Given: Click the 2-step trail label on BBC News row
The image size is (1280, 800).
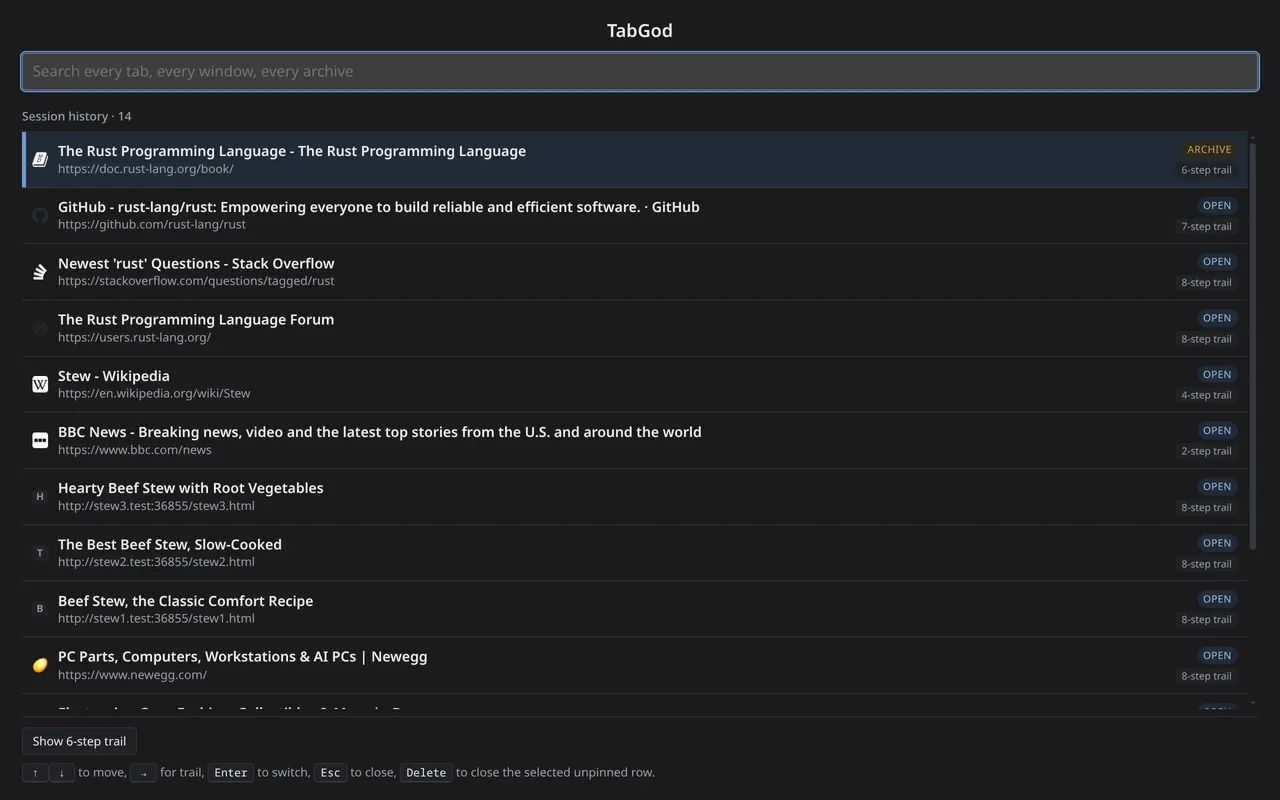Looking at the screenshot, I should [x=1206, y=451].
